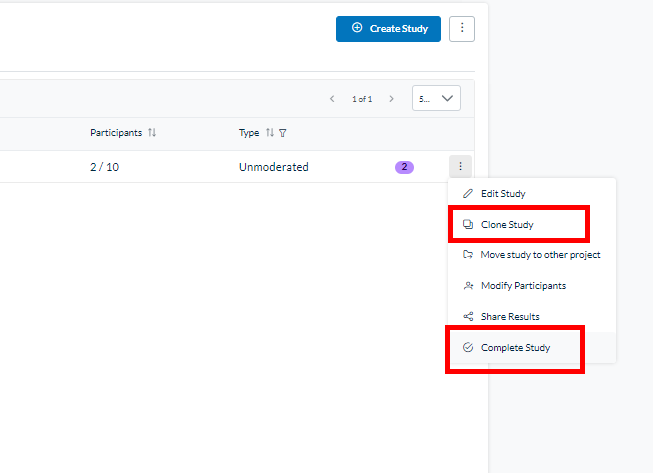
Task: Click the Modify Participants person icon
Action: (x=468, y=286)
